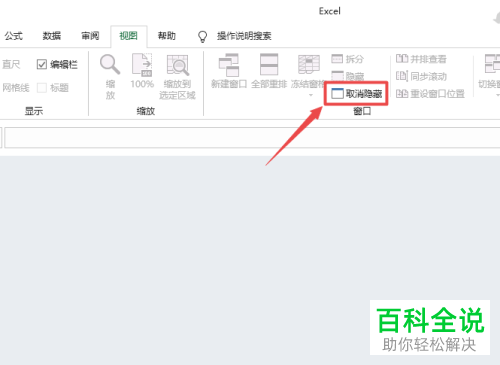Click Zoom to Selection (缩放到选定区域) icon
This screenshot has height=365, width=500.
(x=177, y=65)
